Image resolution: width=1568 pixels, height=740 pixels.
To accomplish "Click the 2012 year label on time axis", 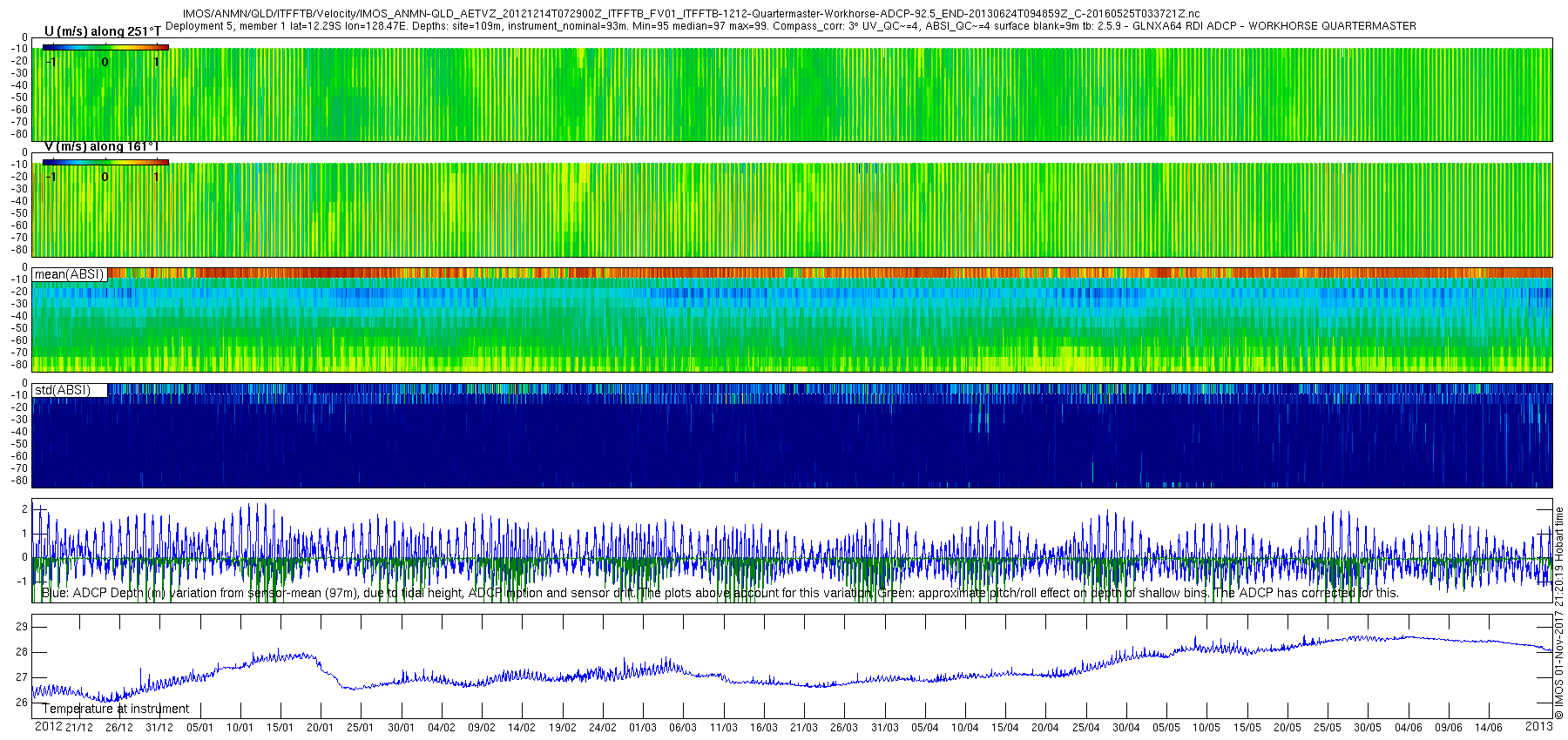I will [x=48, y=727].
